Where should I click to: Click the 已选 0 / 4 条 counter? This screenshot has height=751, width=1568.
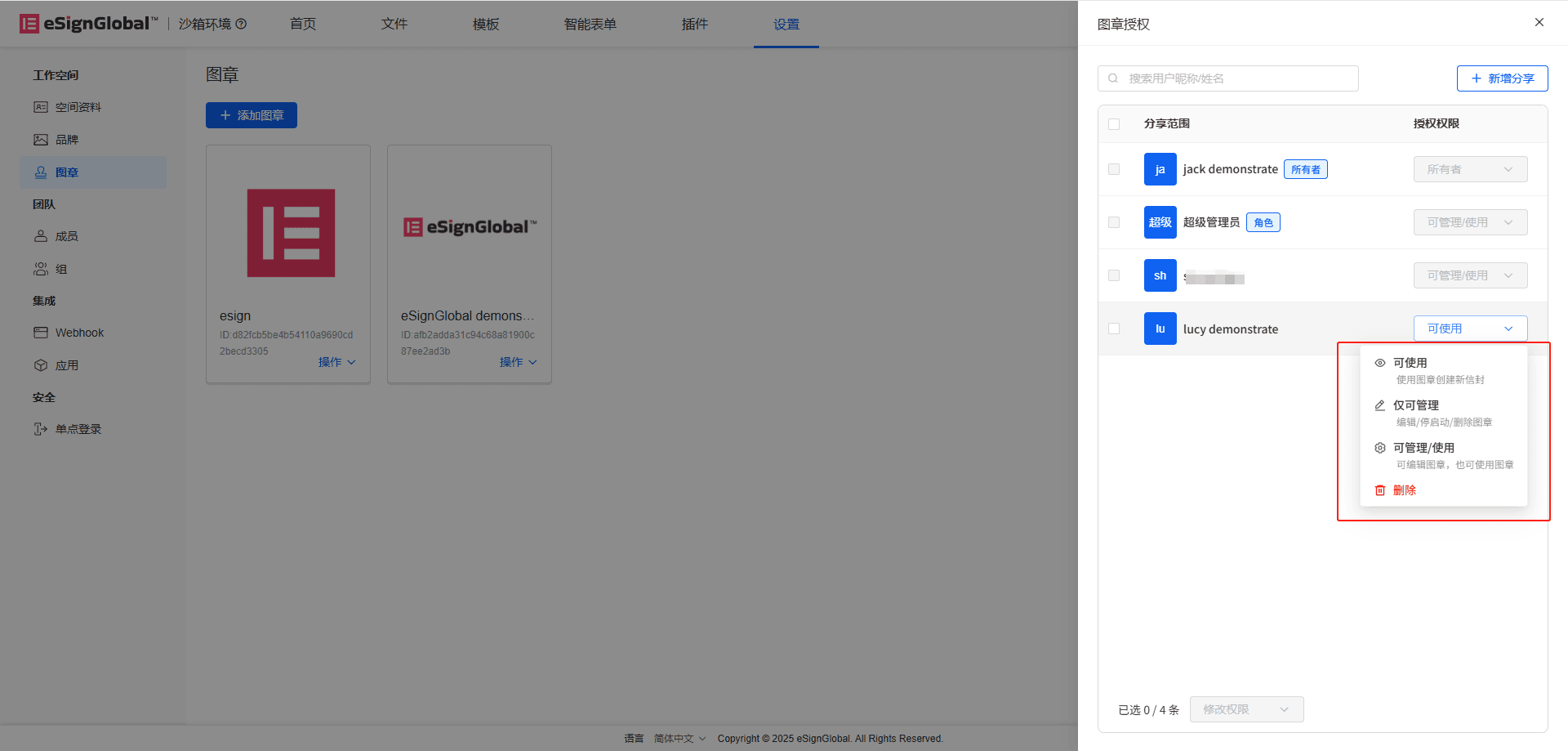pos(1149,710)
